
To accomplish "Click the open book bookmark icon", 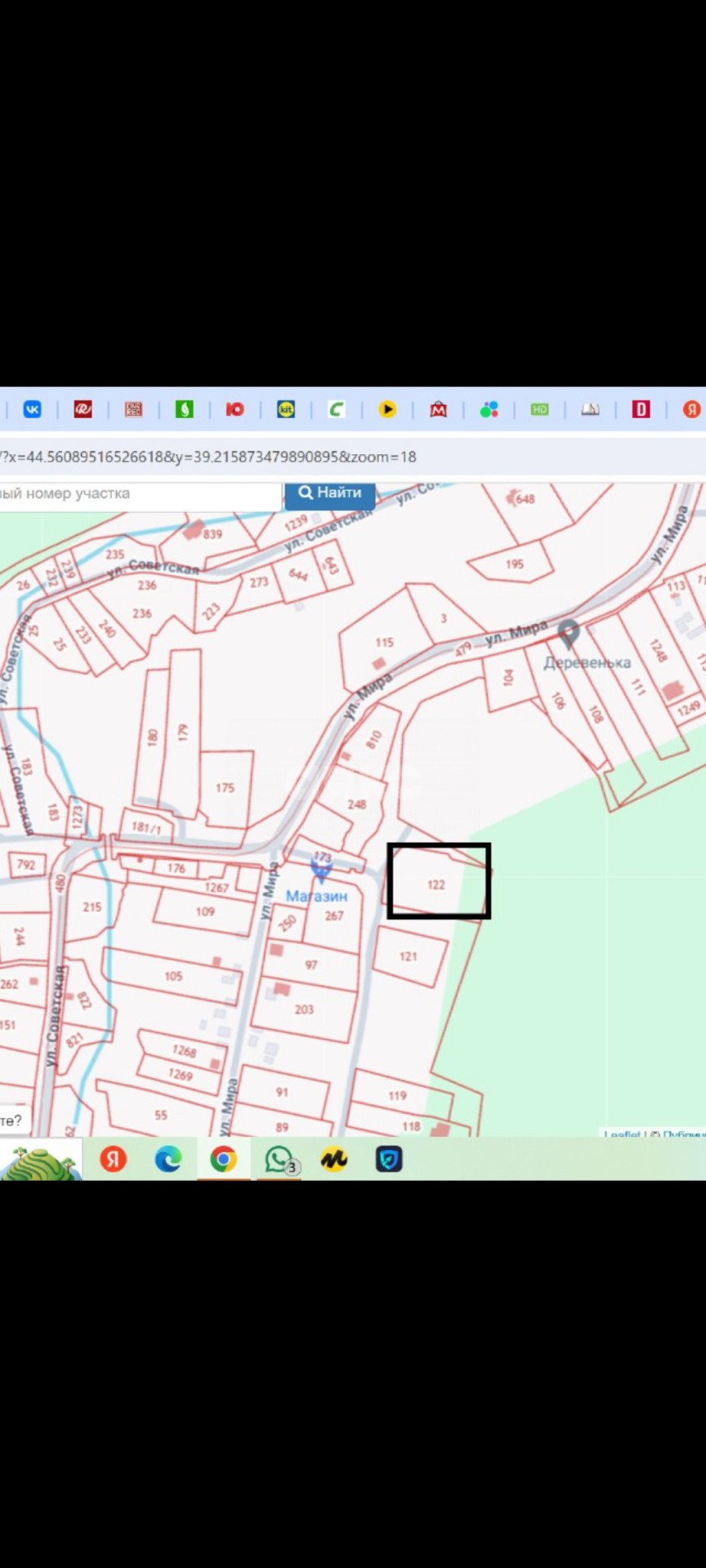I will coord(590,409).
